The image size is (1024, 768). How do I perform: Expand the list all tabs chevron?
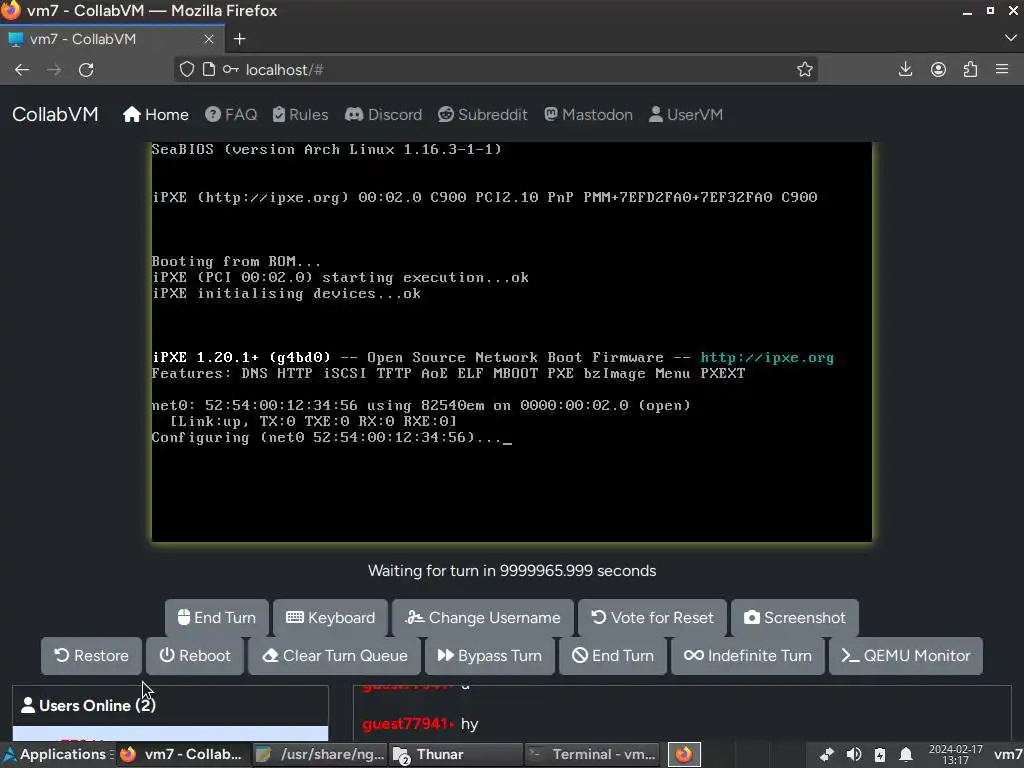pyautogui.click(x=1010, y=39)
